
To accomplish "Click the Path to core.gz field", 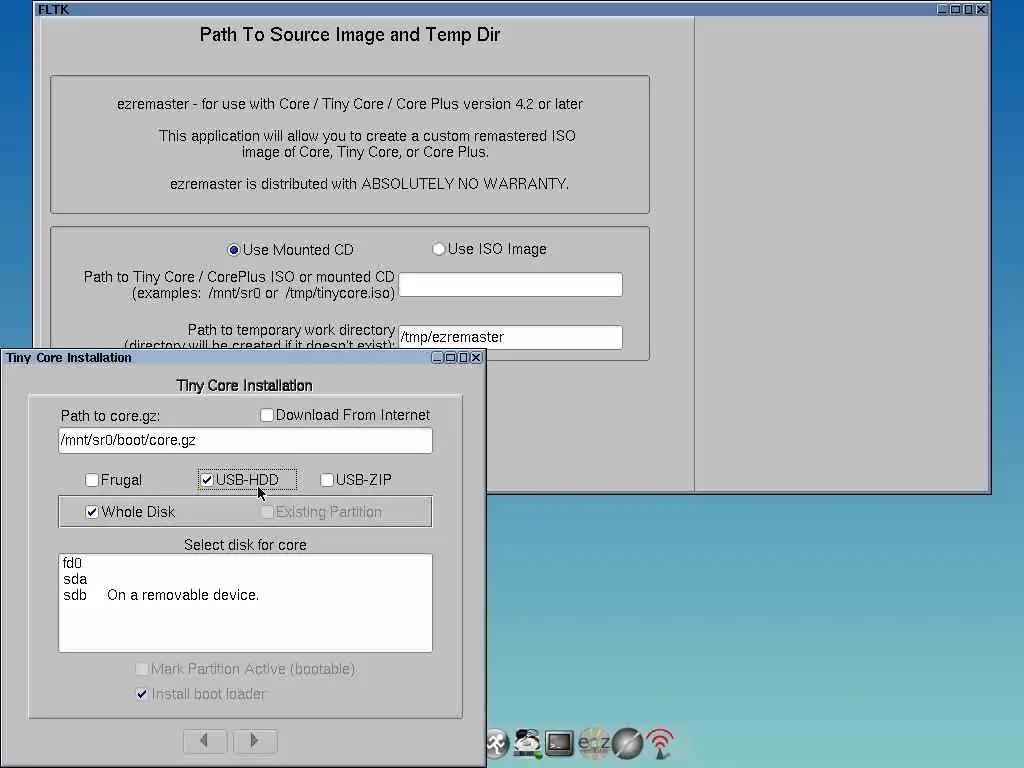I will coord(246,440).
